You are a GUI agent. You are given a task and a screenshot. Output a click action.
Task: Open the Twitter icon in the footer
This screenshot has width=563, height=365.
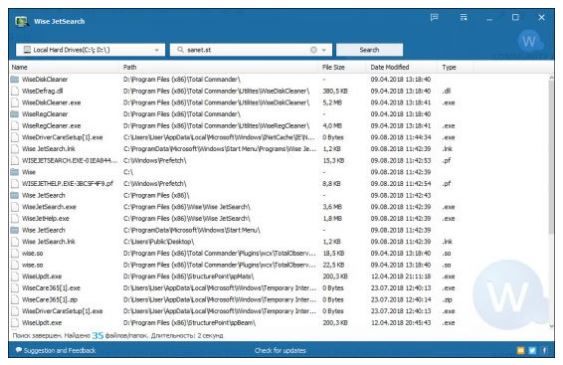click(x=532, y=351)
